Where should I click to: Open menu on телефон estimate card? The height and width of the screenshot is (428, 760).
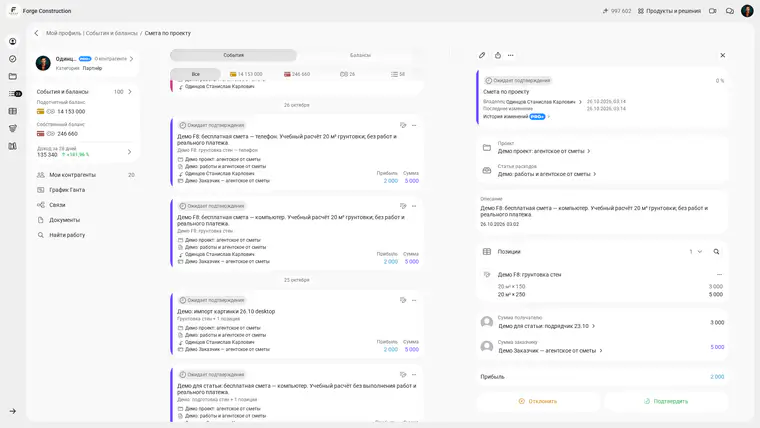click(414, 125)
